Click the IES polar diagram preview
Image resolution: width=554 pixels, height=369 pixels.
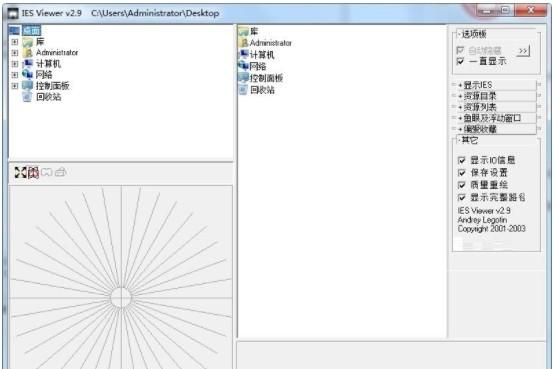pos(121,277)
